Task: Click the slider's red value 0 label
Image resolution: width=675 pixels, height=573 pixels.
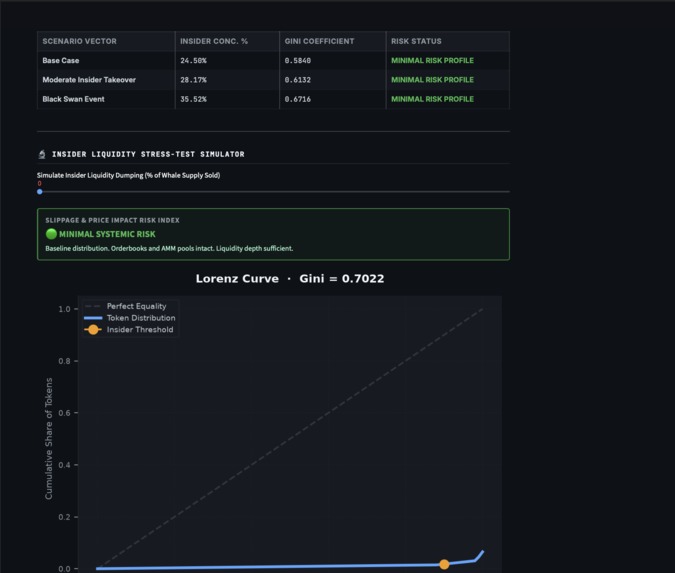Action: click(39, 183)
